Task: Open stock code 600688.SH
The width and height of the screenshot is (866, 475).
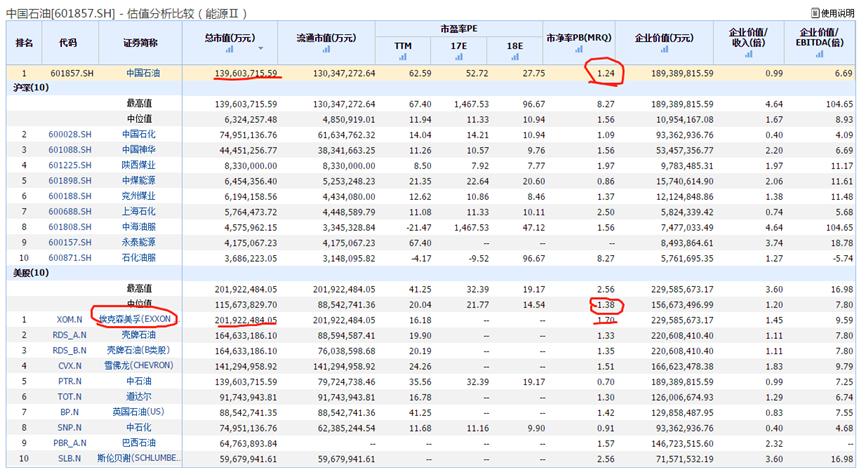Action: pyautogui.click(x=70, y=212)
